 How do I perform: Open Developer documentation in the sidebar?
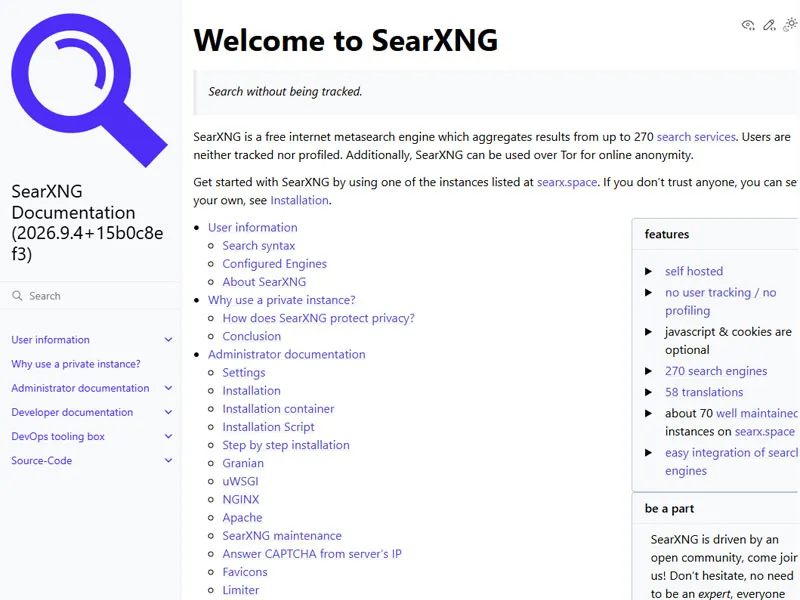point(72,412)
